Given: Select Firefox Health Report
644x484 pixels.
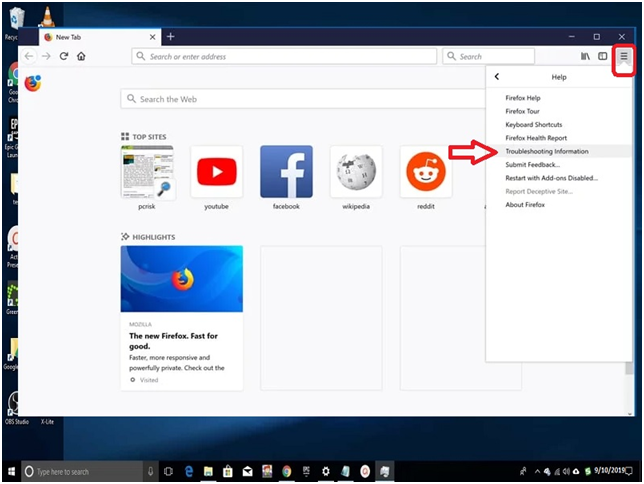Looking at the screenshot, I should tap(536, 138).
